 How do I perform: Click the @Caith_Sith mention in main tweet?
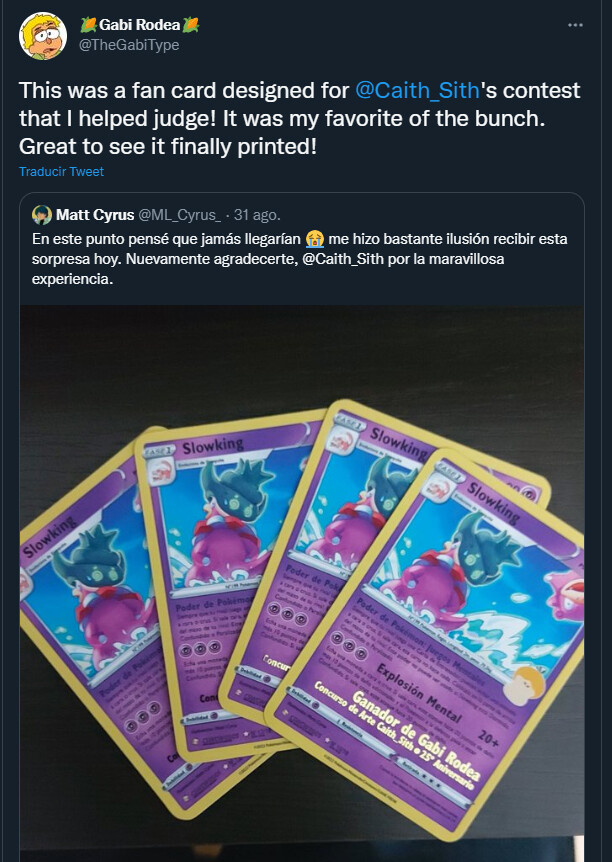click(417, 91)
